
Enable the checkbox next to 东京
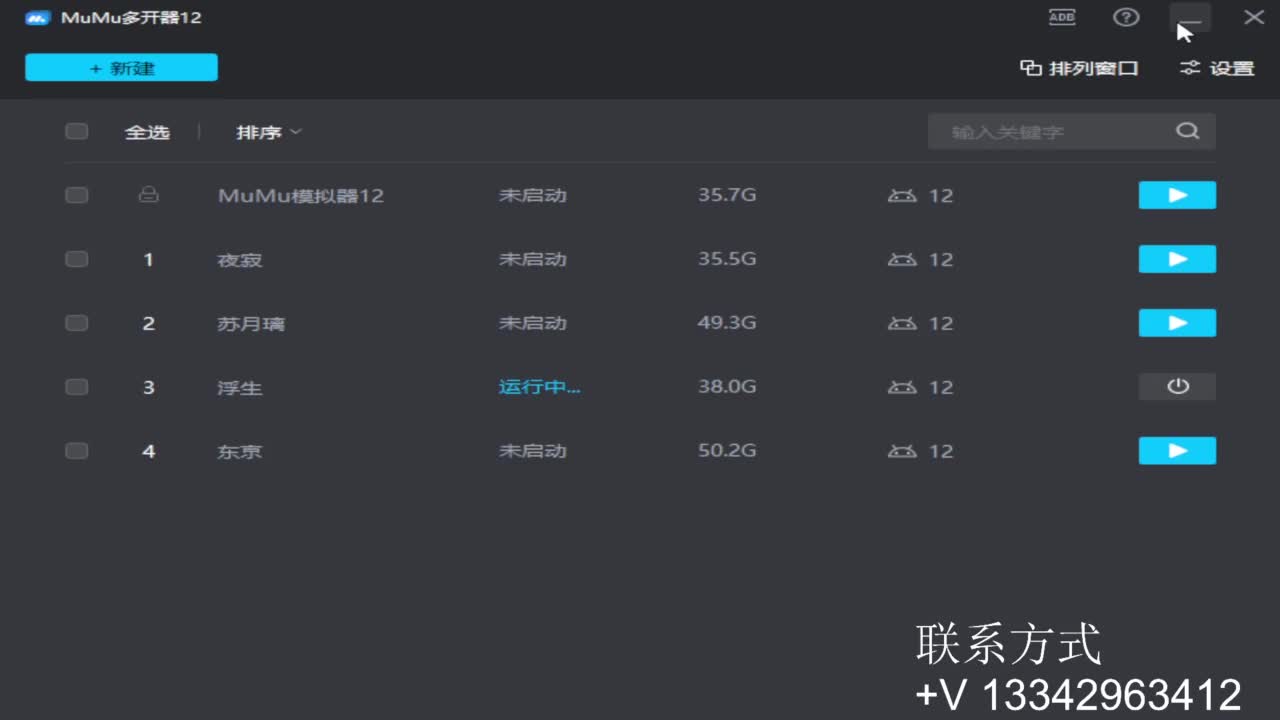[76, 451]
